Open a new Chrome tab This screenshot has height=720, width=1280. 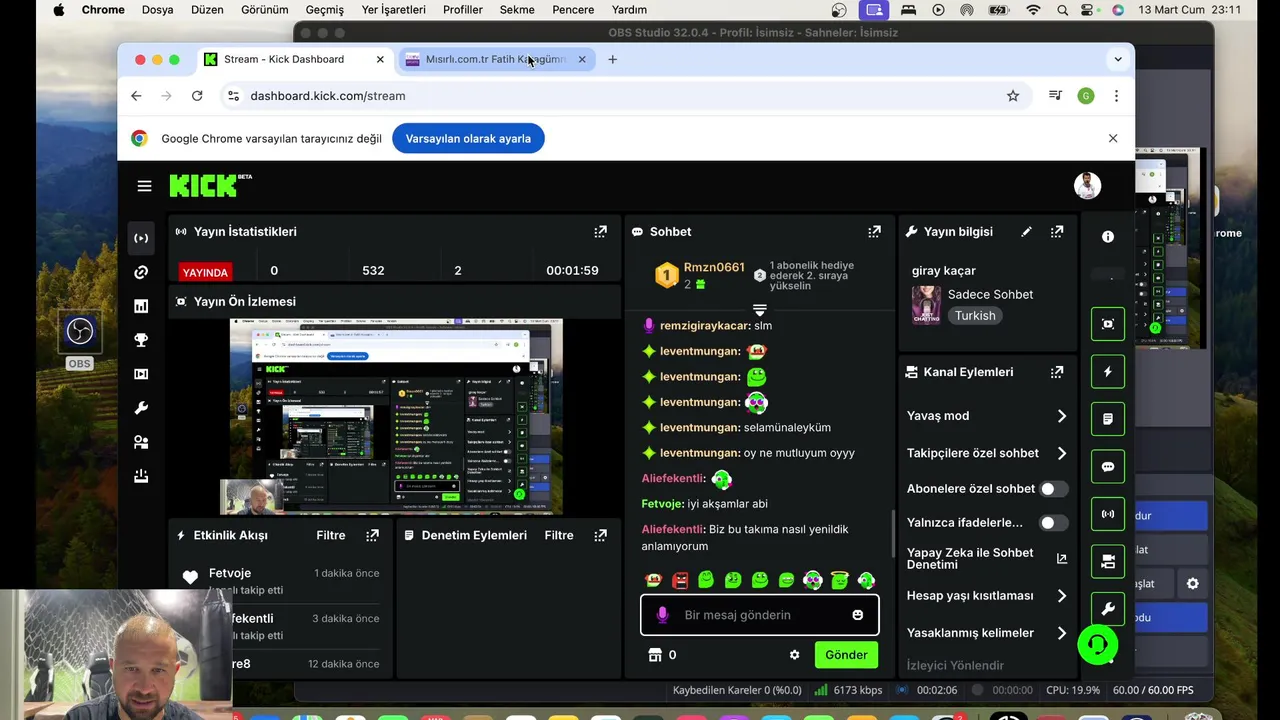pos(612,59)
